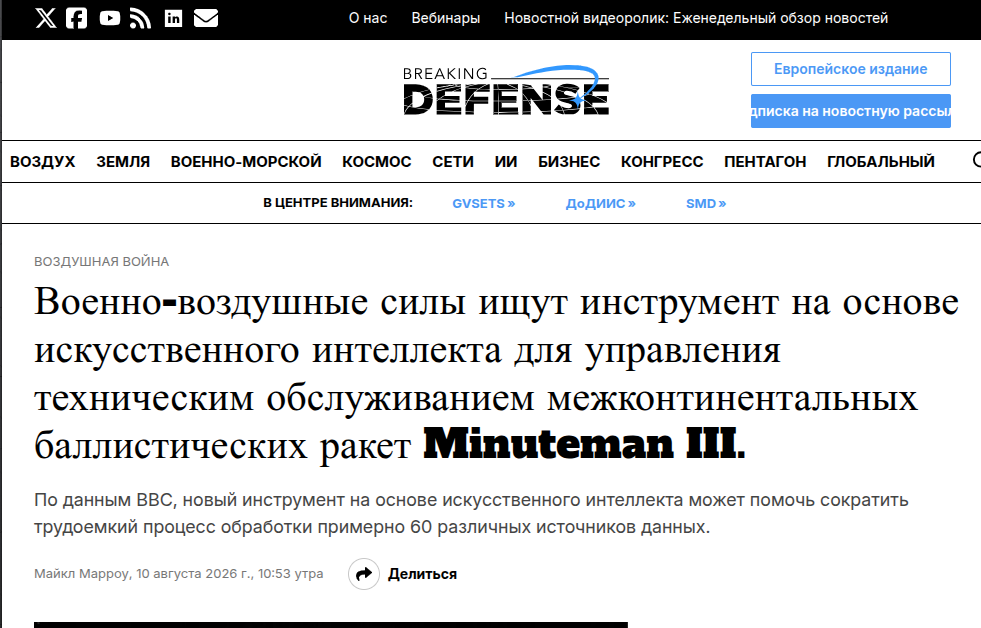
Task: Open the Facebook social icon
Action: tap(76, 18)
